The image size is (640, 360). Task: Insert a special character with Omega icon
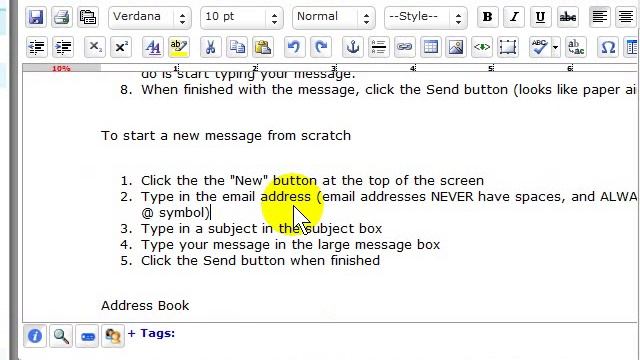(608, 47)
